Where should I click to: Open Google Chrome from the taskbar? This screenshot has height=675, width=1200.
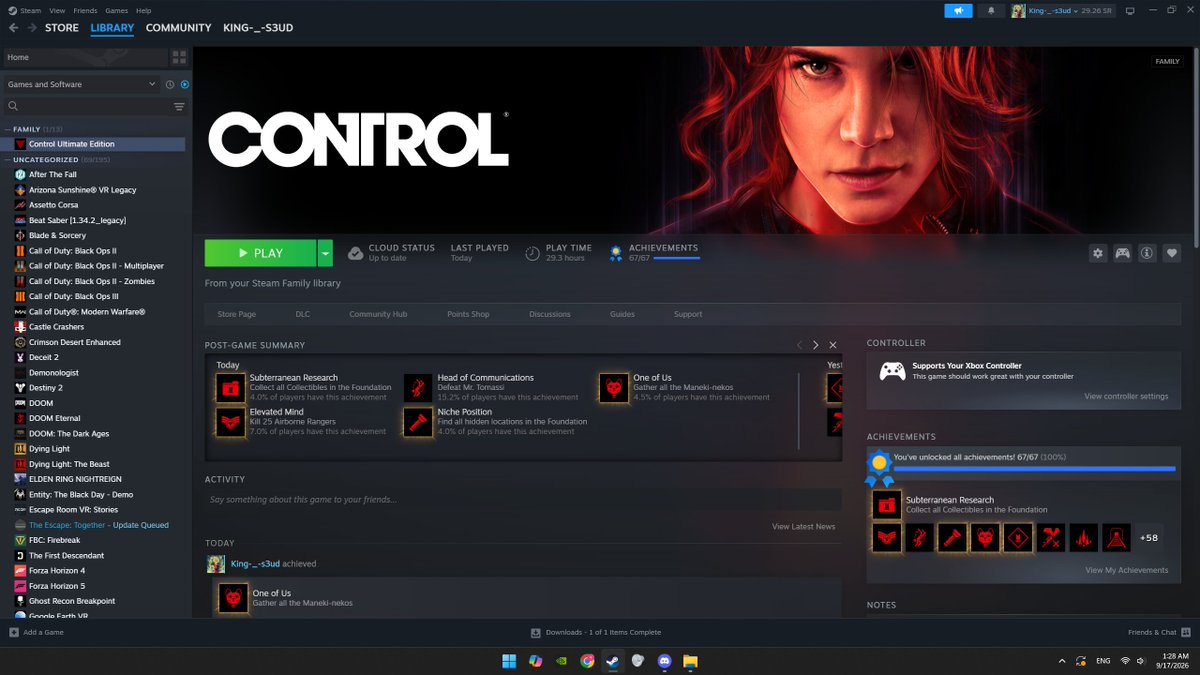coord(587,661)
